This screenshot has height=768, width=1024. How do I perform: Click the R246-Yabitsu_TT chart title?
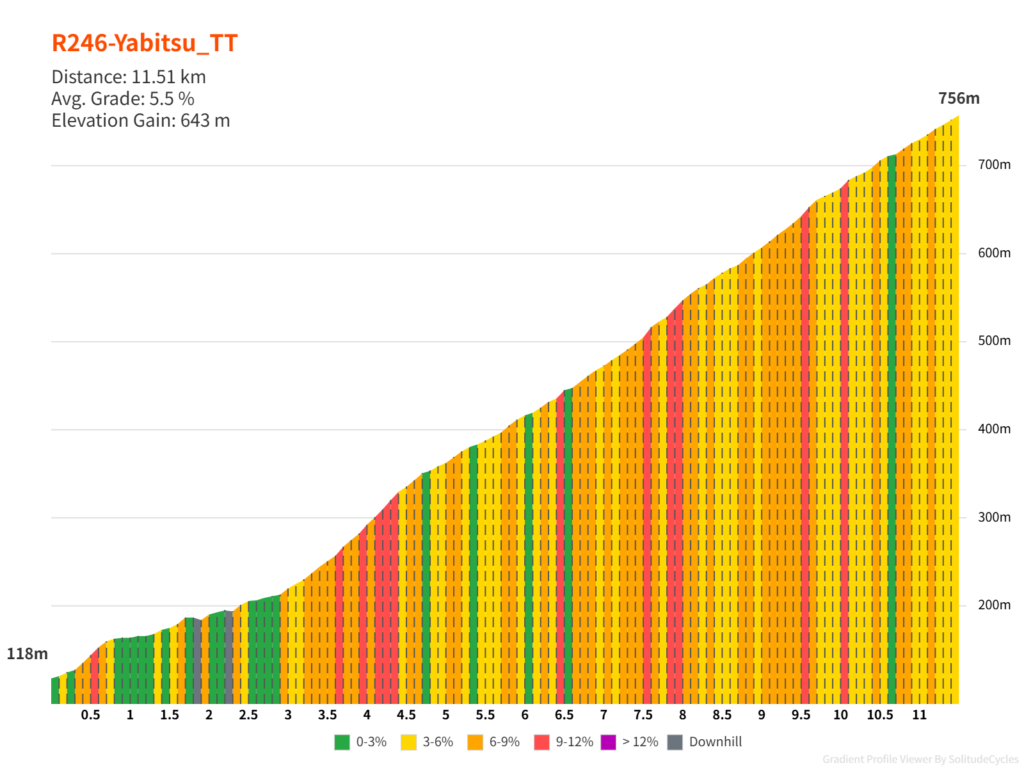point(144,43)
